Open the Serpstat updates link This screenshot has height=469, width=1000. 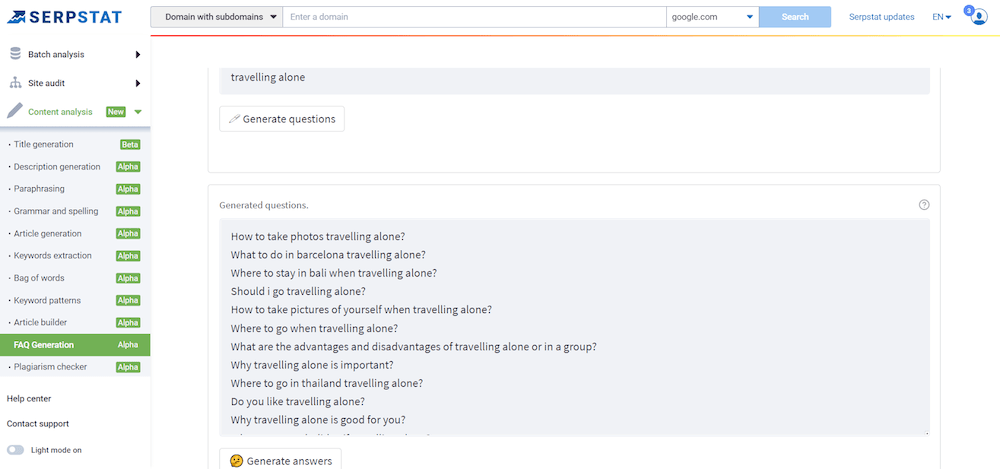tap(881, 17)
